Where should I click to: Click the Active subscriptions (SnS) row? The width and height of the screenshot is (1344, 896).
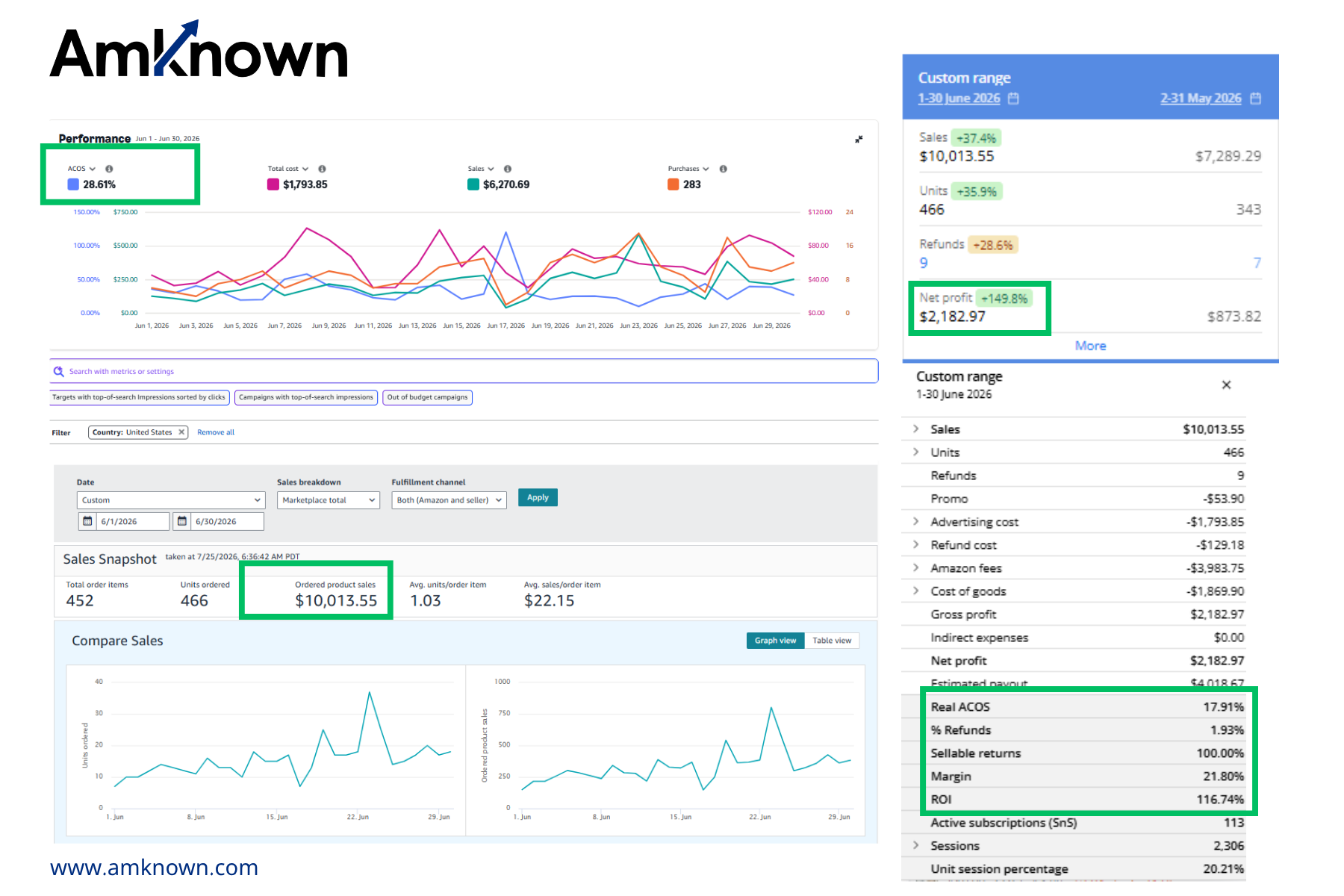pos(1074,823)
